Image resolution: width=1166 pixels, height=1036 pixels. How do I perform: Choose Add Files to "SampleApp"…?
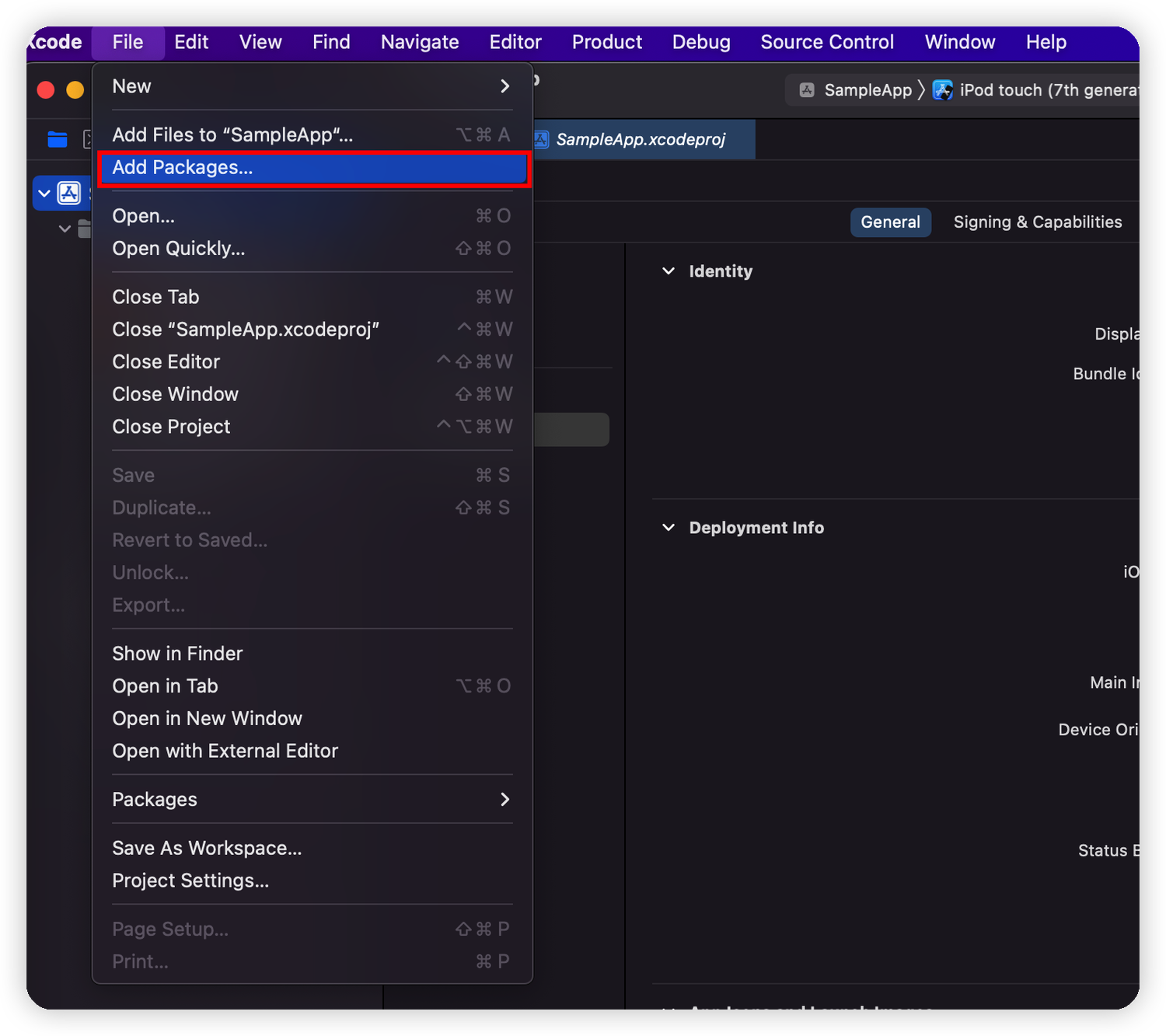click(312, 135)
